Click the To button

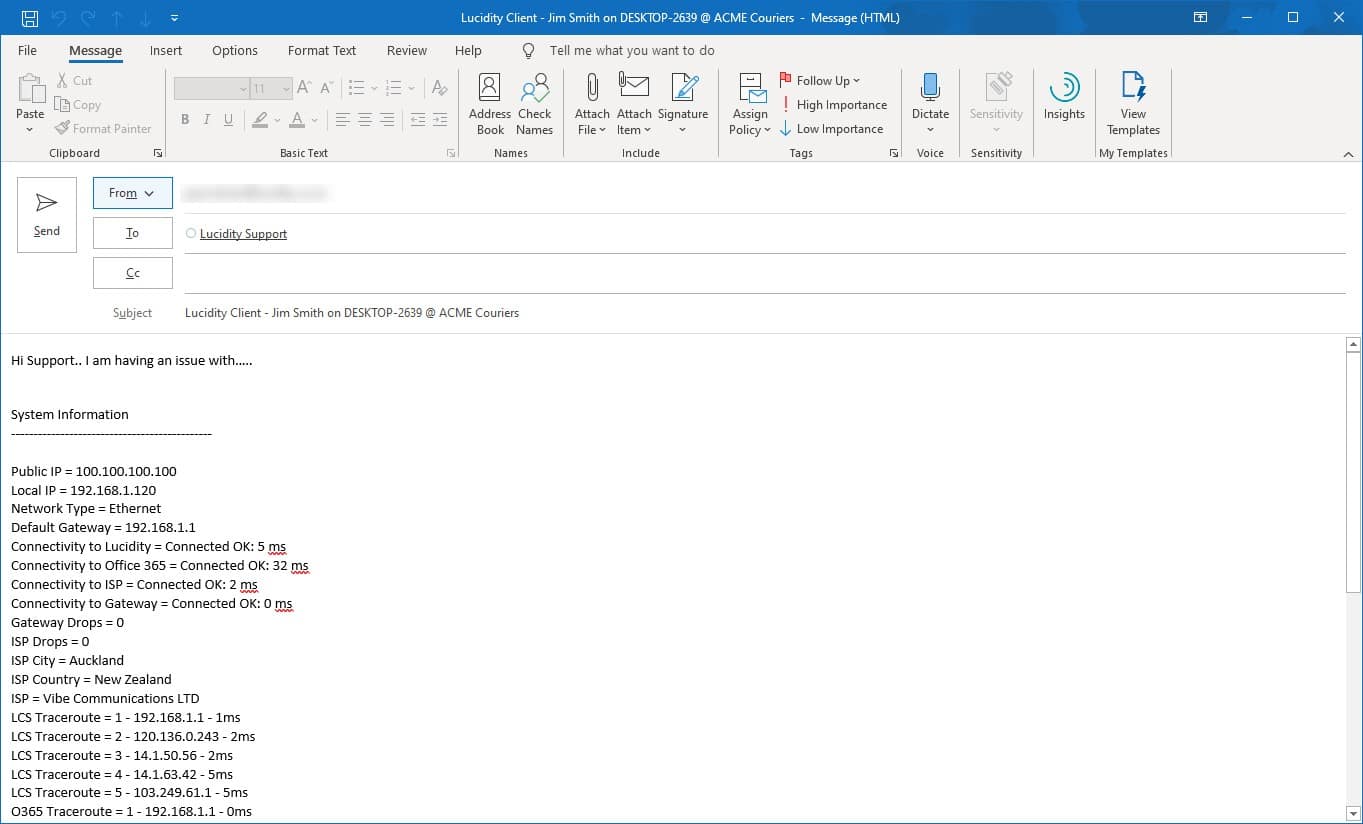pyautogui.click(x=133, y=233)
